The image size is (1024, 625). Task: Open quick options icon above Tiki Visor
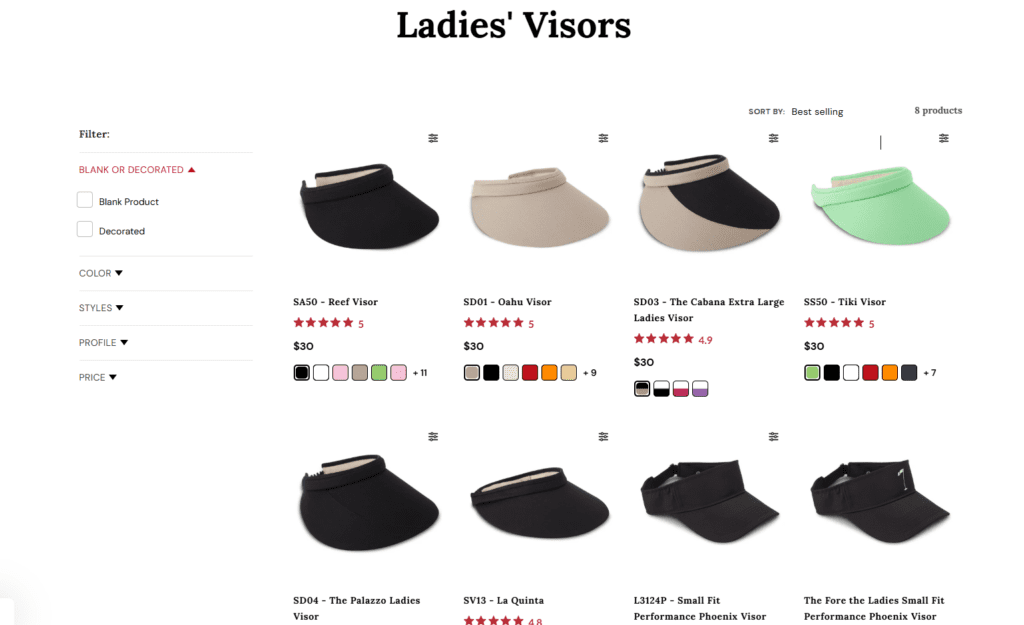pyautogui.click(x=944, y=138)
